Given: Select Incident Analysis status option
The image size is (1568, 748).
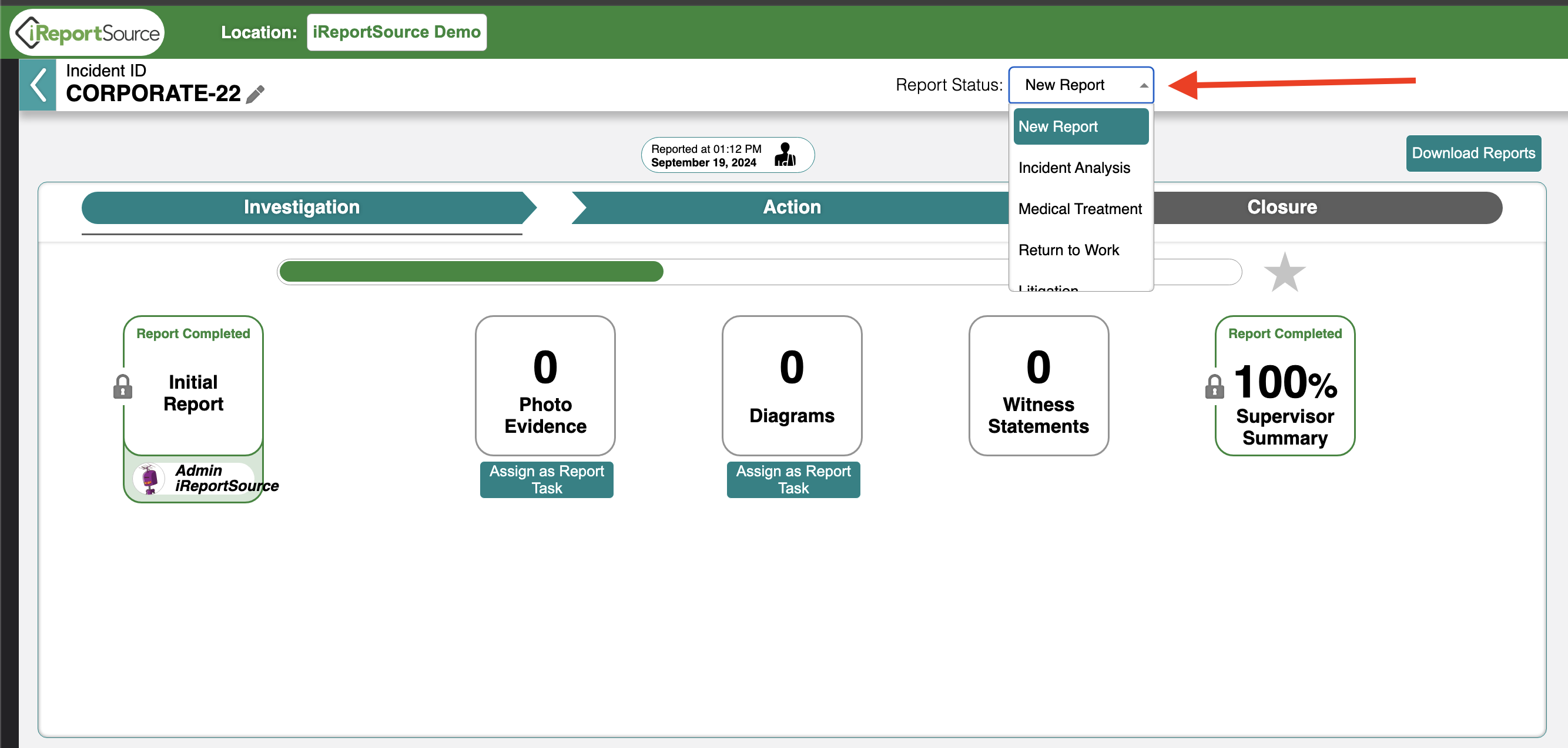Looking at the screenshot, I should 1080,168.
